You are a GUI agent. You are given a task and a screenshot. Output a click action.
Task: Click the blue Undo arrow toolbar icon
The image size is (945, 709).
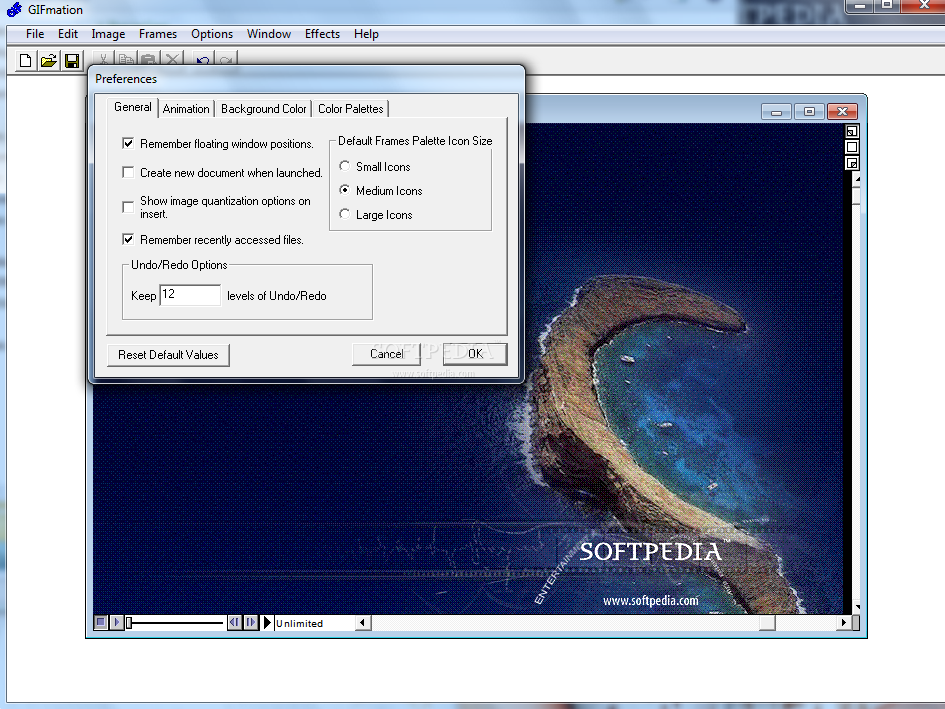[203, 59]
